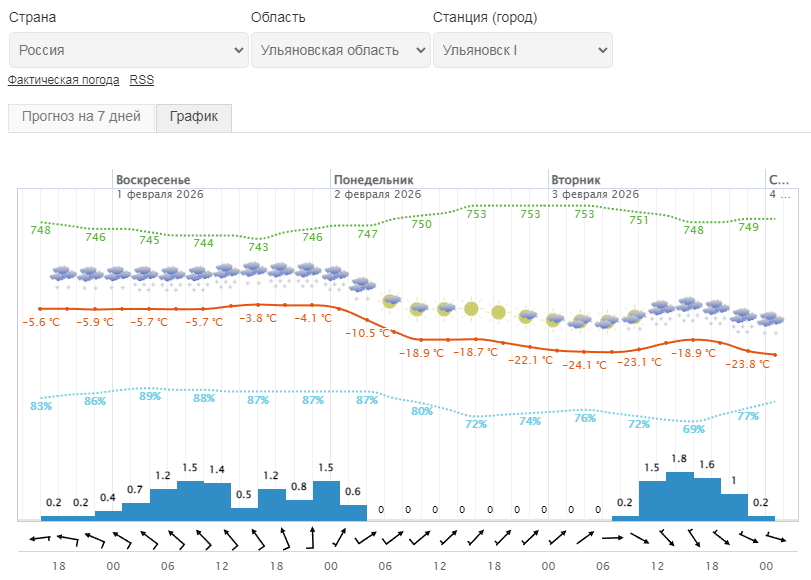Select the График tab
The width and height of the screenshot is (811, 580).
[194, 116]
